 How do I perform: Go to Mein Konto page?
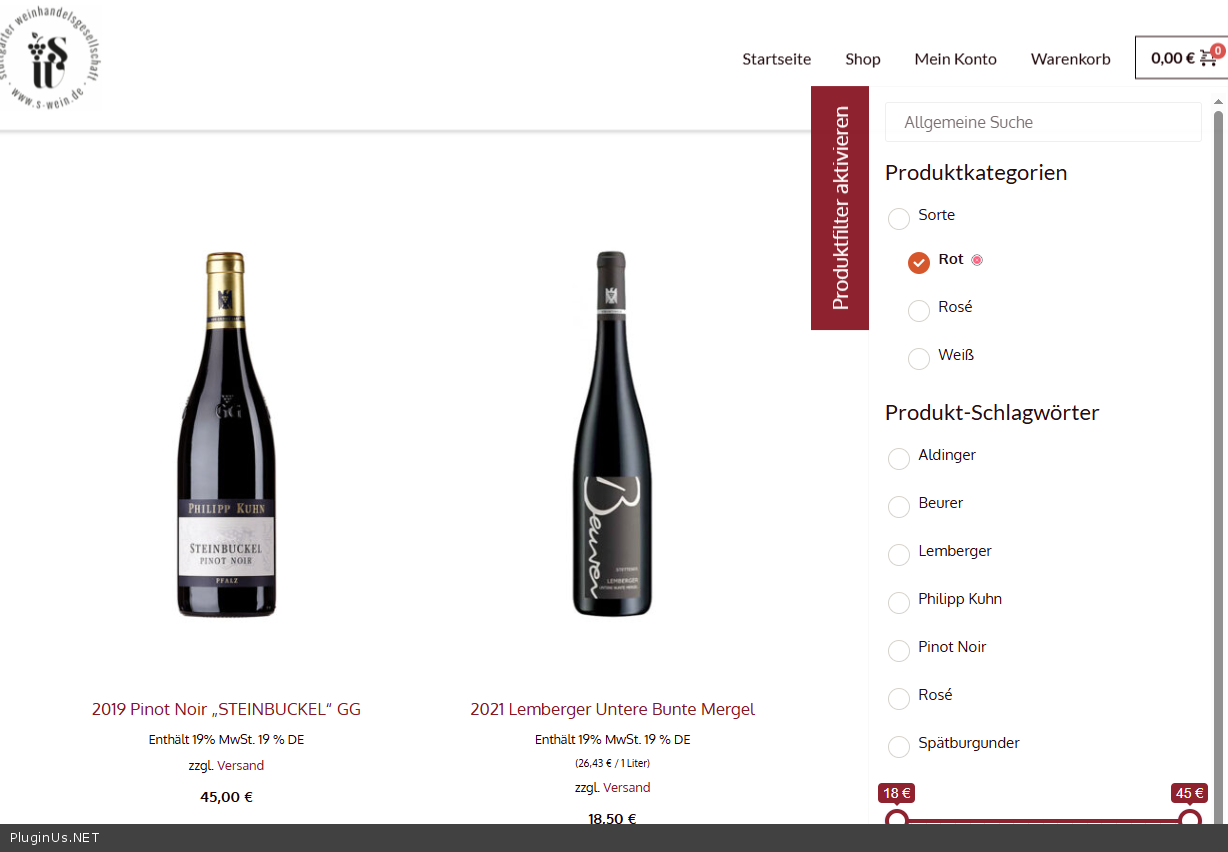point(955,59)
